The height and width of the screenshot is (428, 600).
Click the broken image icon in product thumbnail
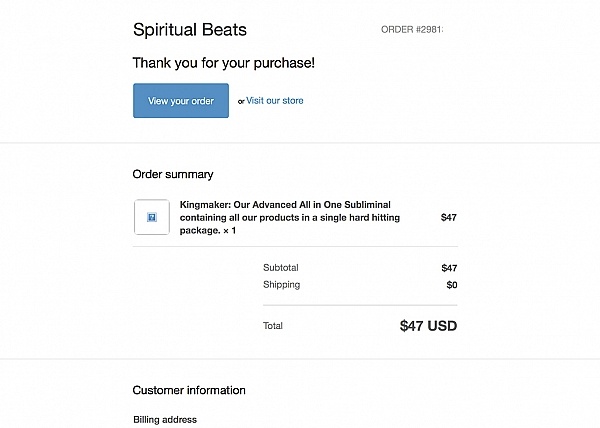(x=152, y=217)
